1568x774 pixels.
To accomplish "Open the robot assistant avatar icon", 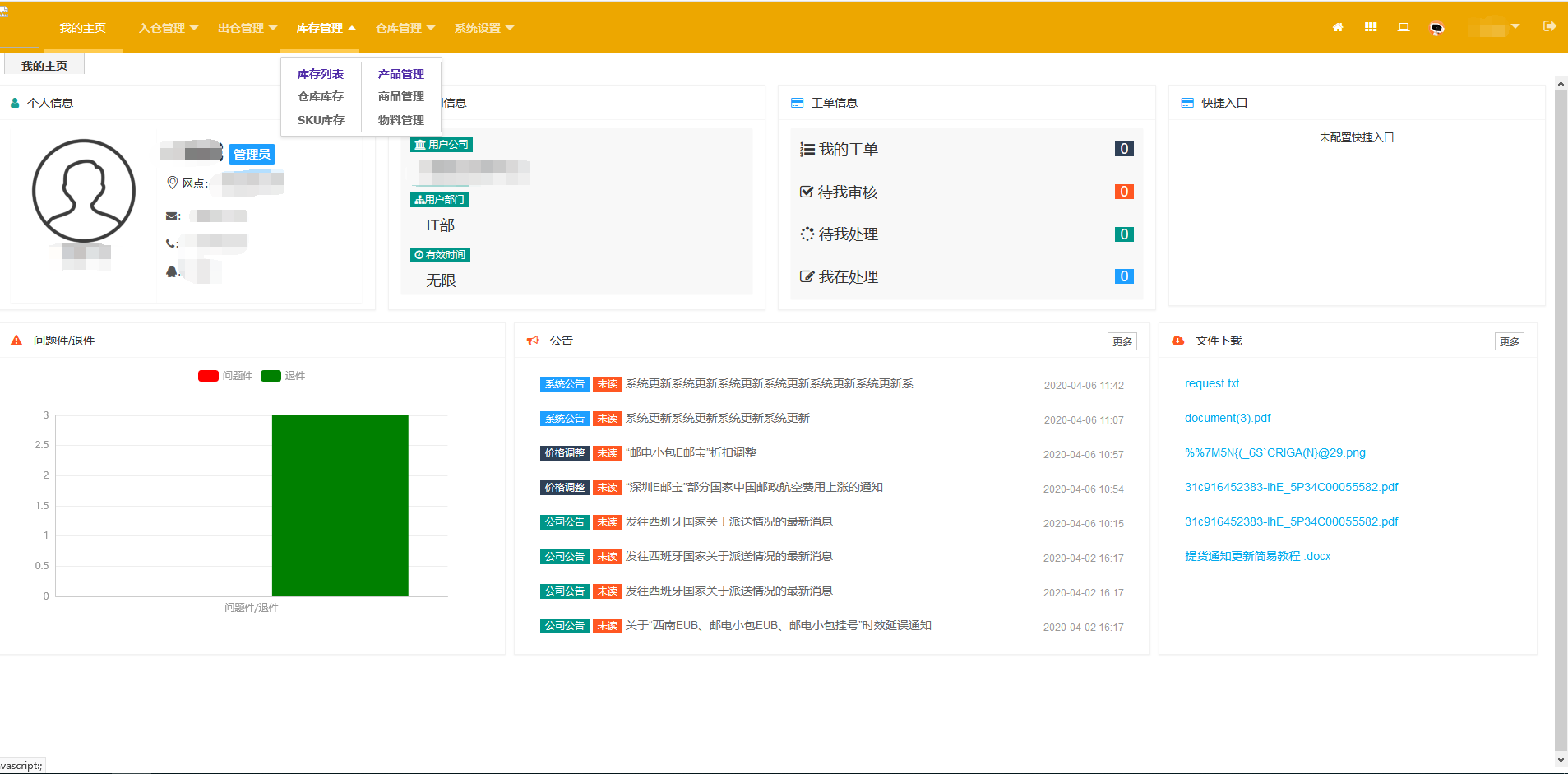I will (1436, 28).
